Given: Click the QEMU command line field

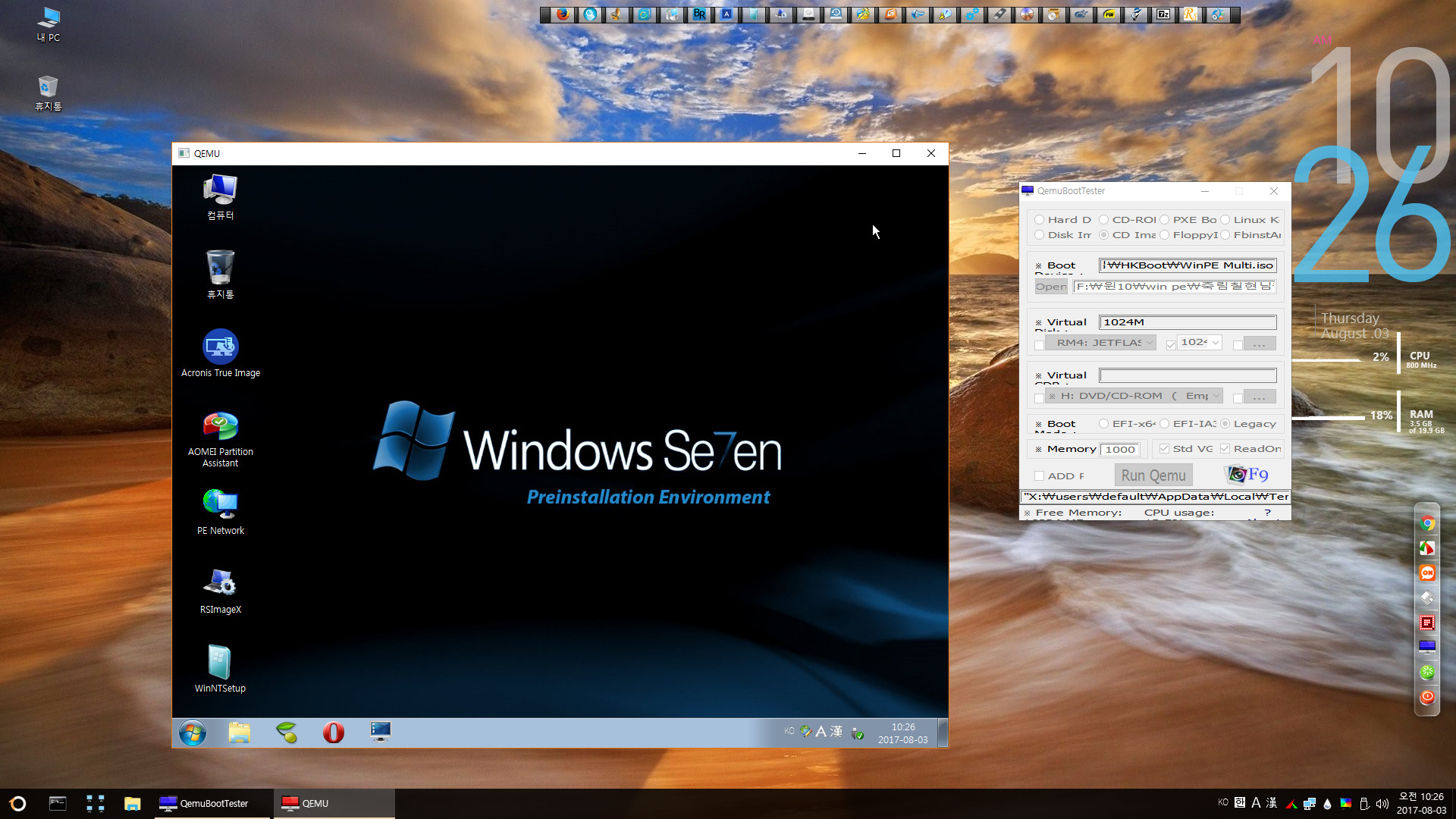Looking at the screenshot, I should pyautogui.click(x=1155, y=497).
